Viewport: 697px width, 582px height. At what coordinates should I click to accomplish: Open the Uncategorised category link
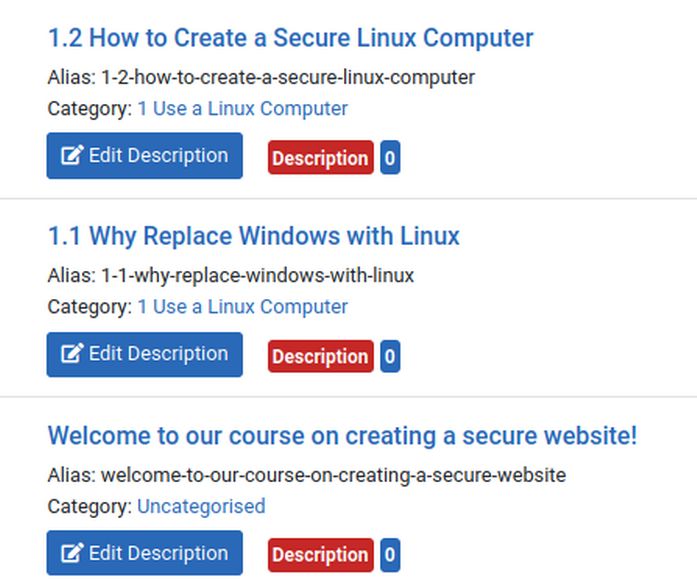tap(201, 506)
